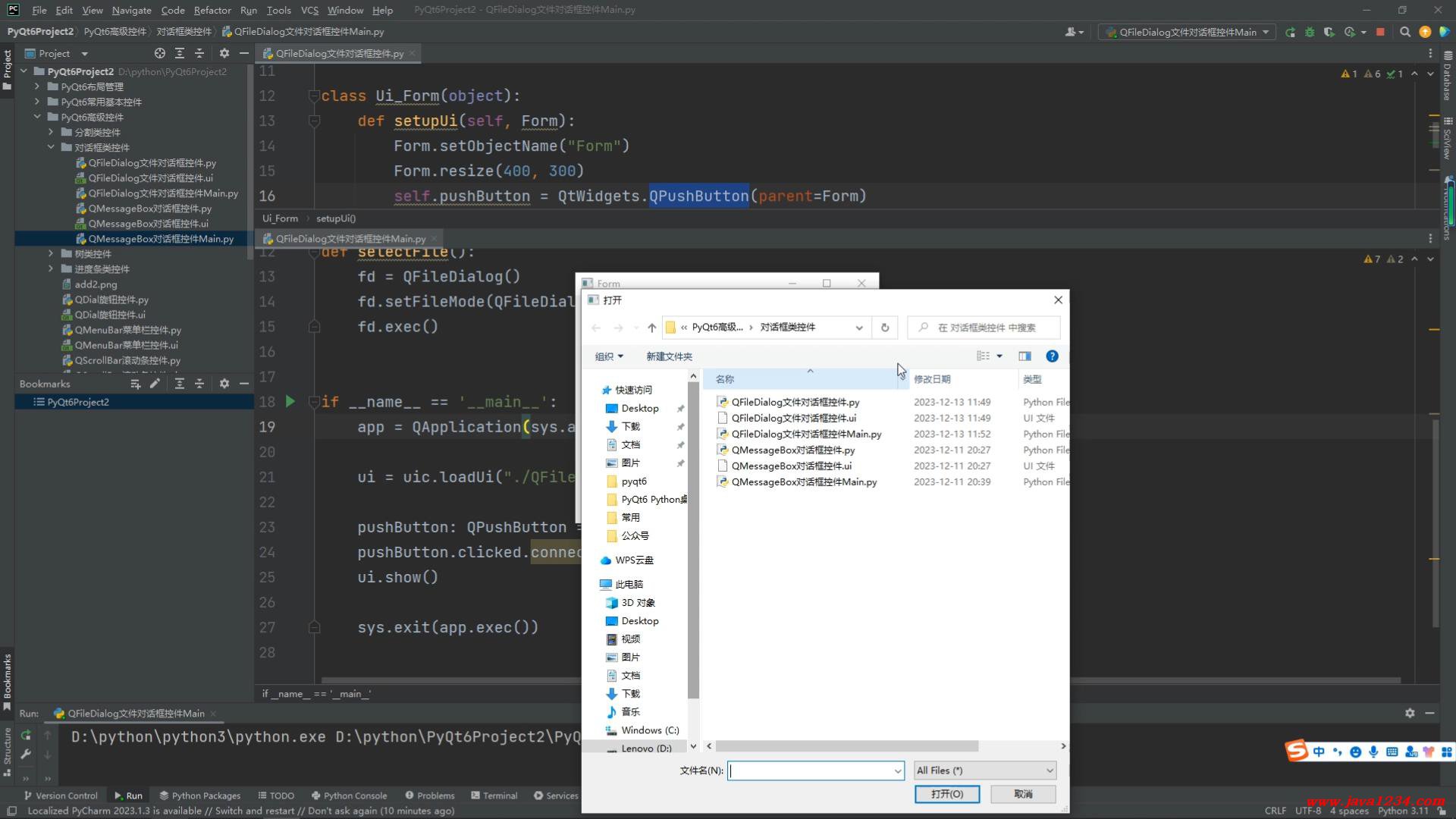Click UTF-8 encoding in status bar
This screenshot has height=819, width=1456.
[1308, 811]
